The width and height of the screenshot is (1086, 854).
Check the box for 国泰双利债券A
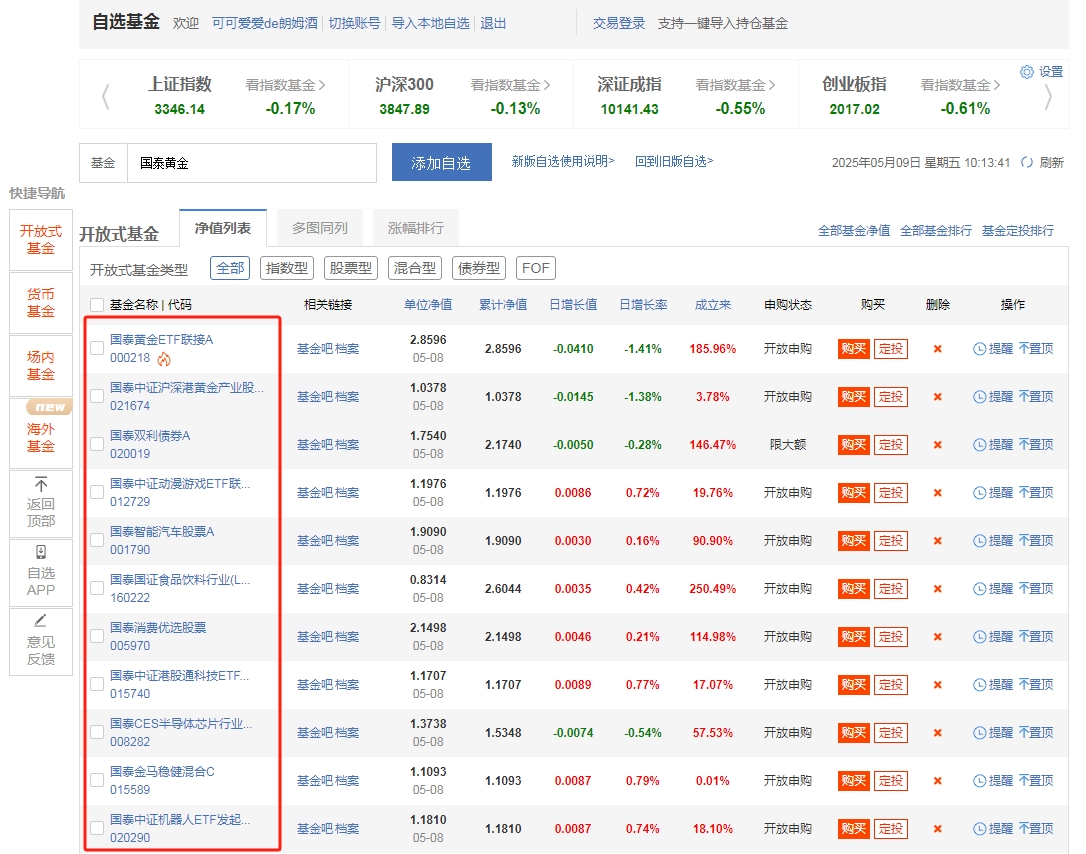coord(97,444)
